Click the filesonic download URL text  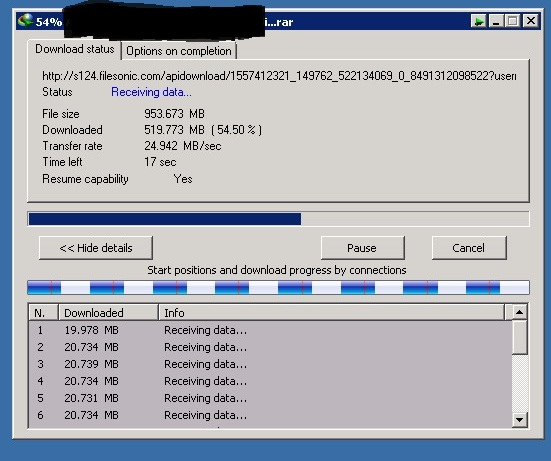(279, 76)
